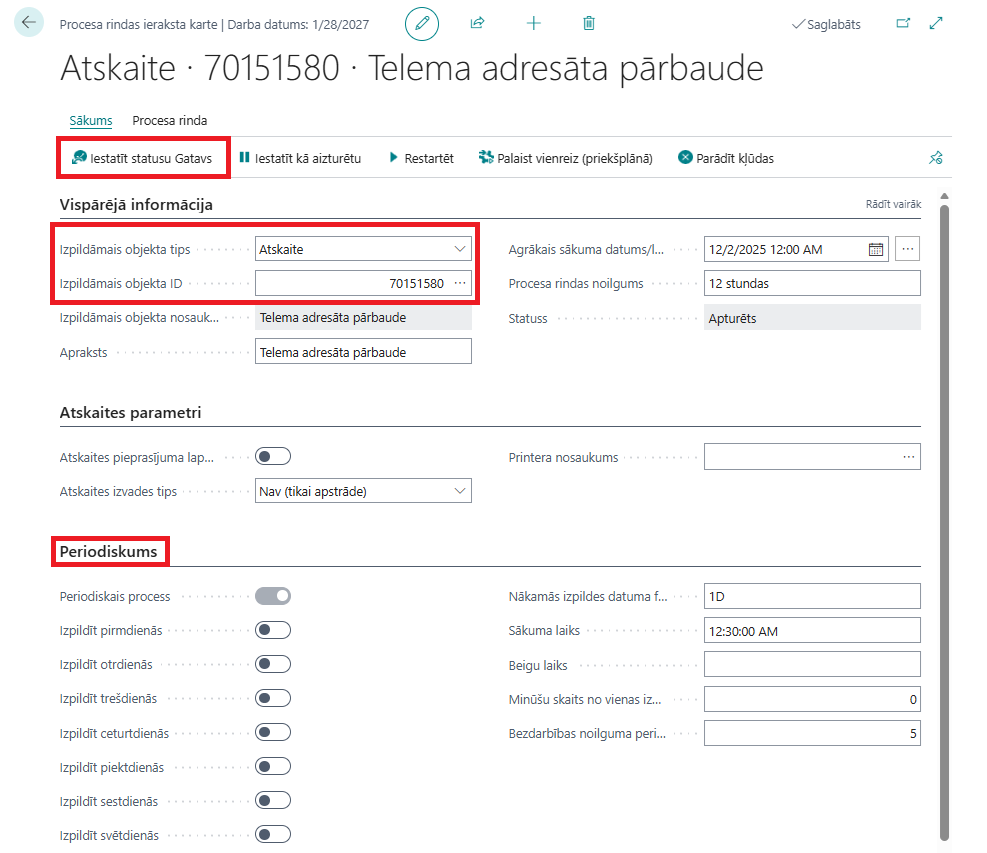Viewport: 987px width, 853px height.
Task: Click the back arrow icon
Action: (29, 23)
